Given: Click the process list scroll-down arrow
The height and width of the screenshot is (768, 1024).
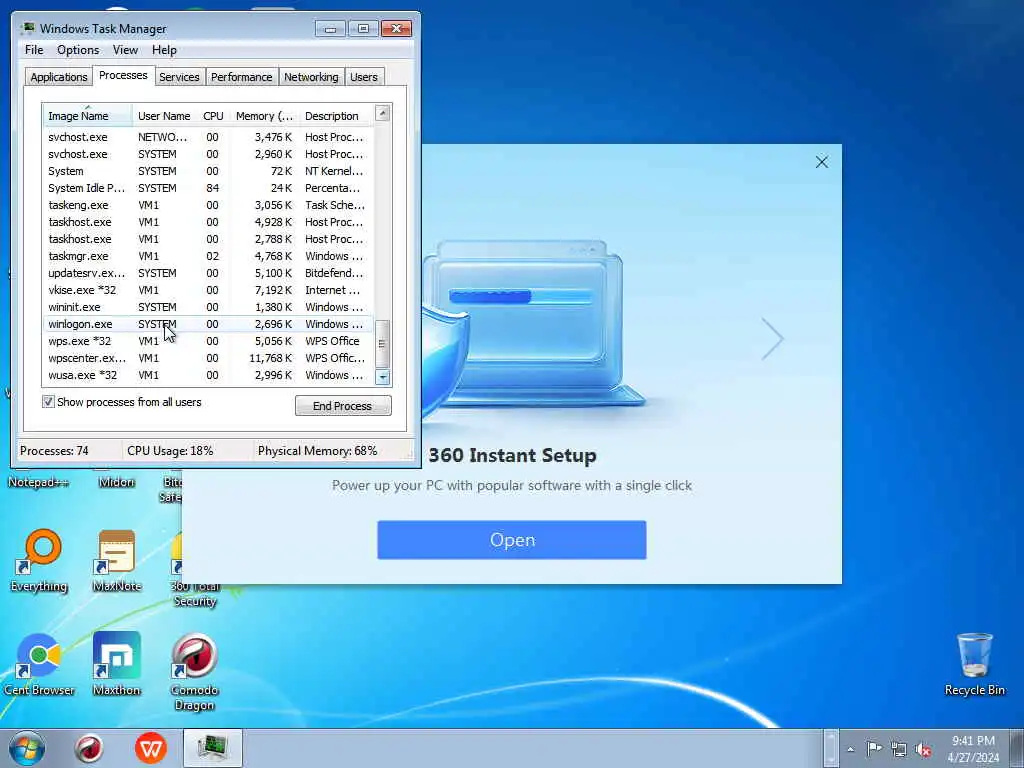Looking at the screenshot, I should point(383,377).
